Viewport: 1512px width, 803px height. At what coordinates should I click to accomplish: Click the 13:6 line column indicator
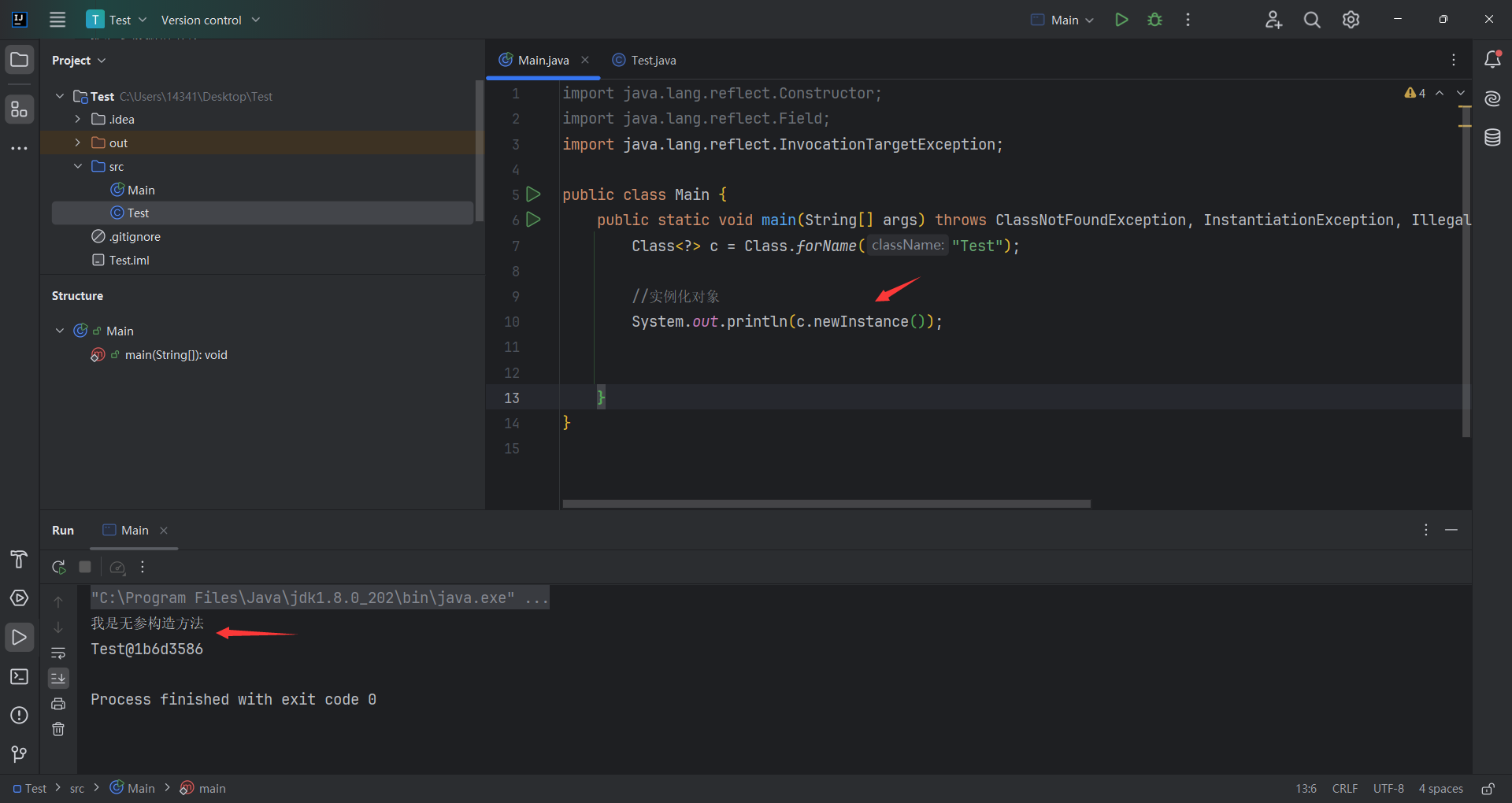1306,789
